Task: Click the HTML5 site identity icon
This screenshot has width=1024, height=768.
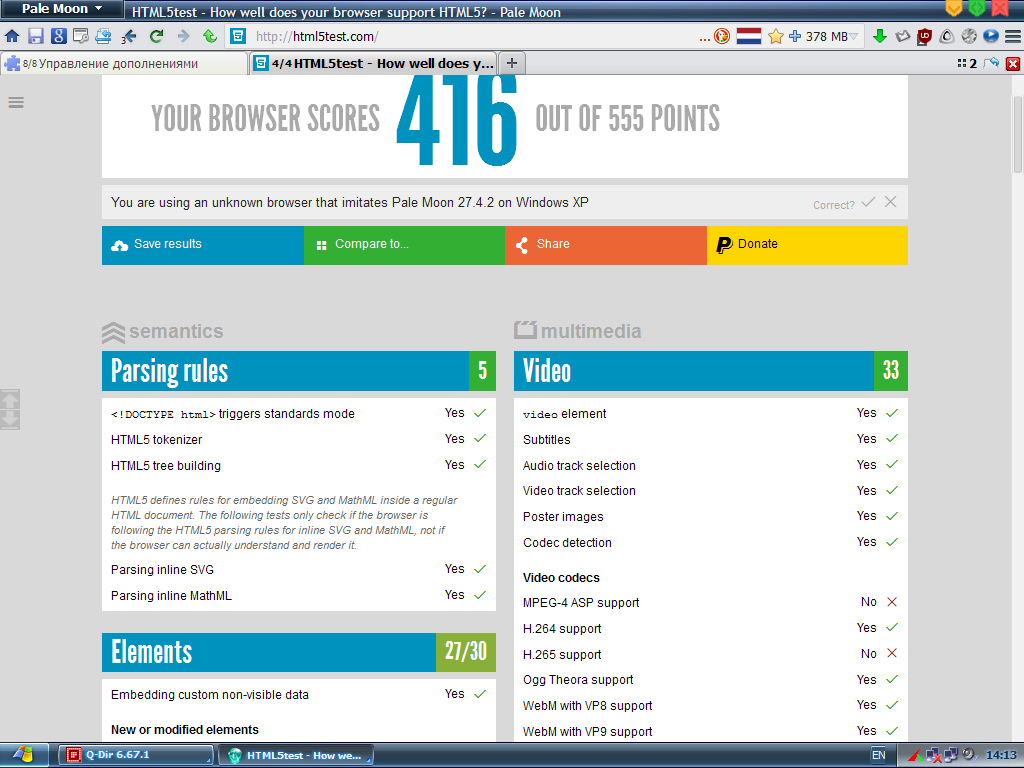Action: tap(238, 36)
